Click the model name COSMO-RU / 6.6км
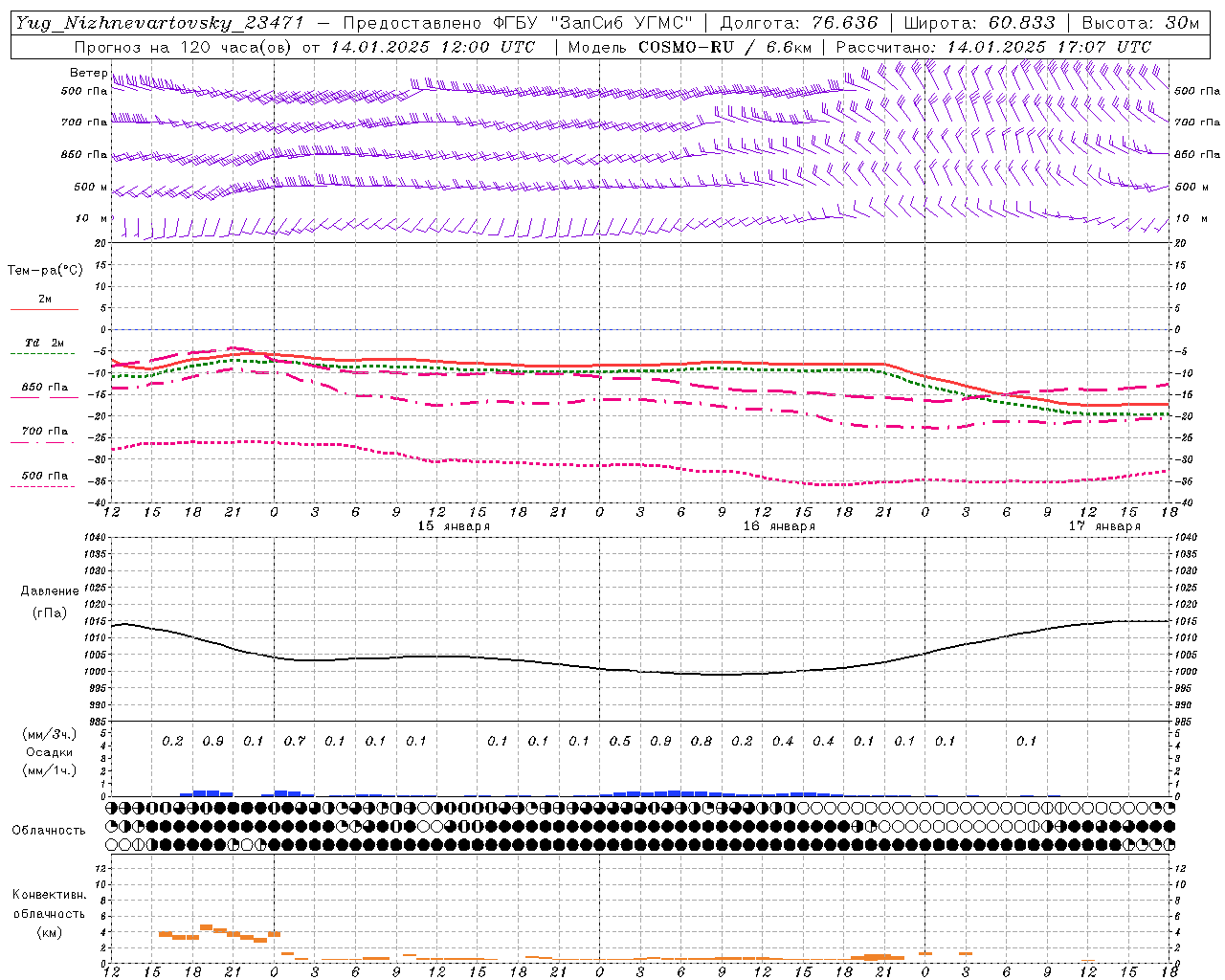The height and width of the screenshot is (980, 1225). (x=724, y=47)
